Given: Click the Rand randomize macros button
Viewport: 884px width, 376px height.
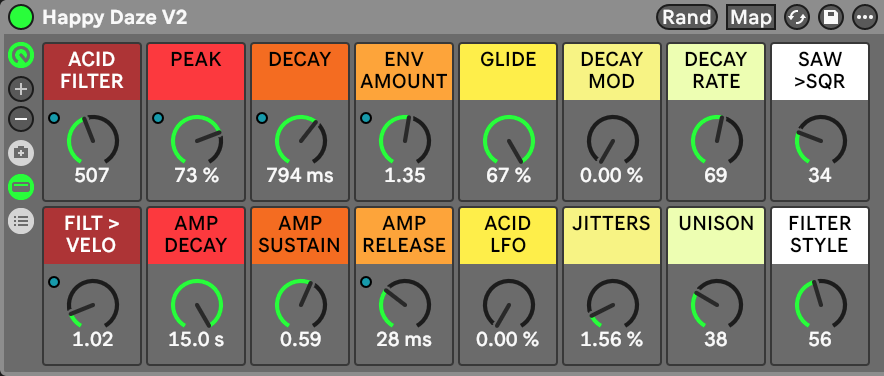Looking at the screenshot, I should (687, 17).
